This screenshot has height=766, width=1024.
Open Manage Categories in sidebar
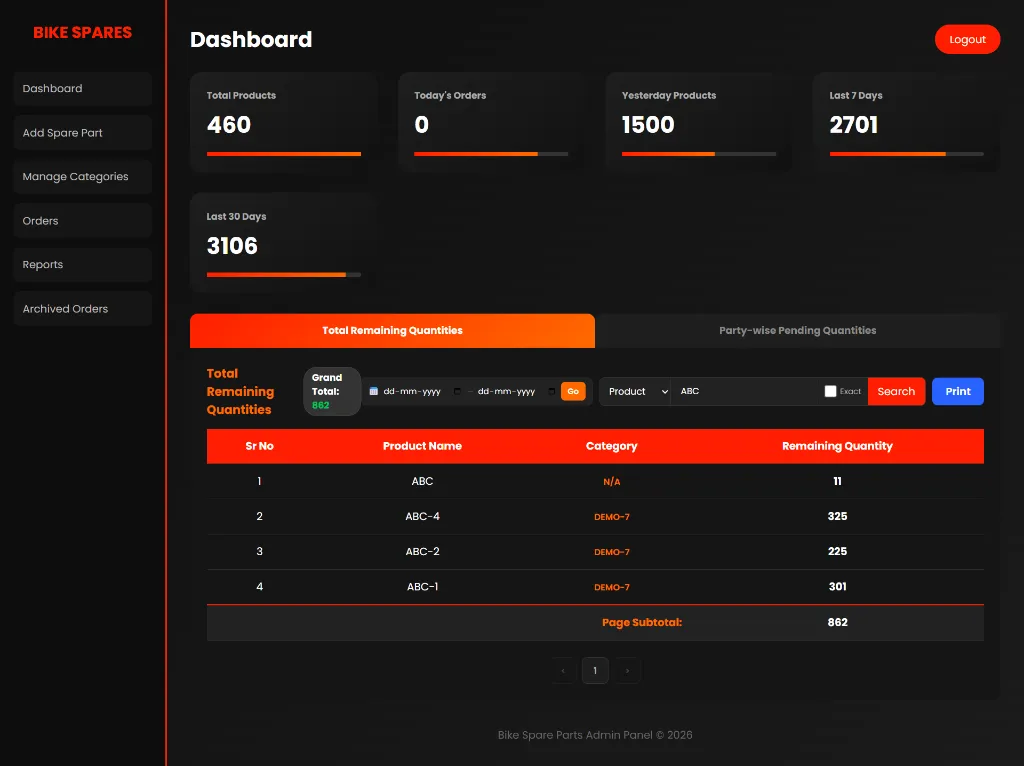click(x=82, y=176)
